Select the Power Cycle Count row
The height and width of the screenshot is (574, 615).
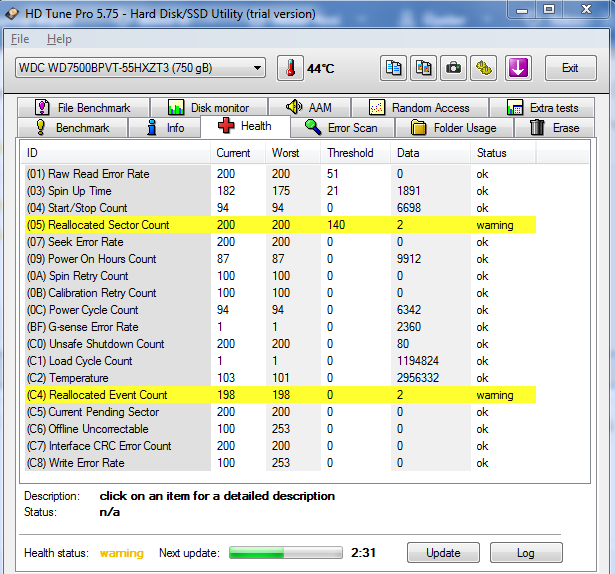pyautogui.click(x=280, y=310)
